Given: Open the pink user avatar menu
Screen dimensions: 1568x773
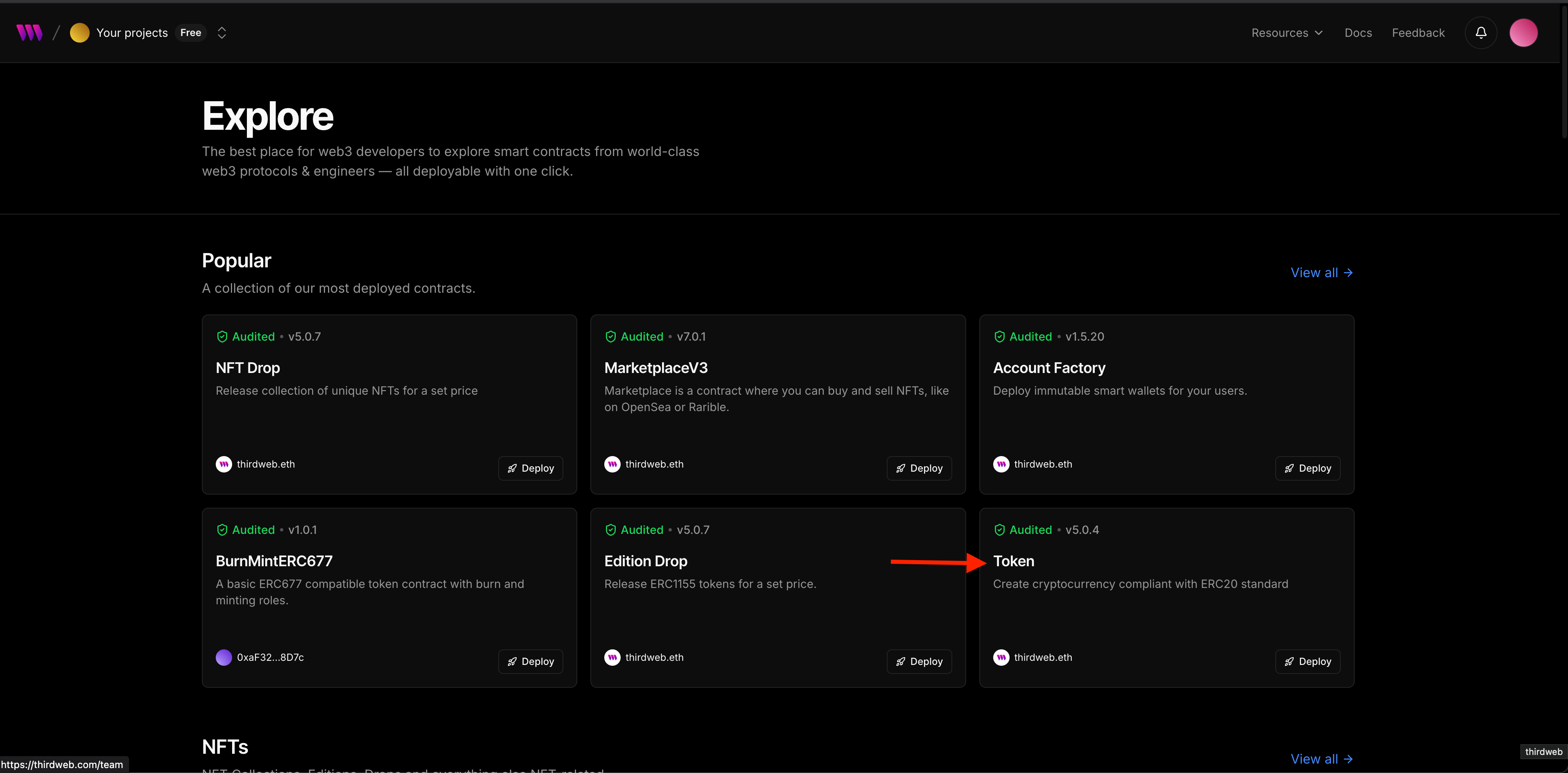Looking at the screenshot, I should coord(1523,33).
